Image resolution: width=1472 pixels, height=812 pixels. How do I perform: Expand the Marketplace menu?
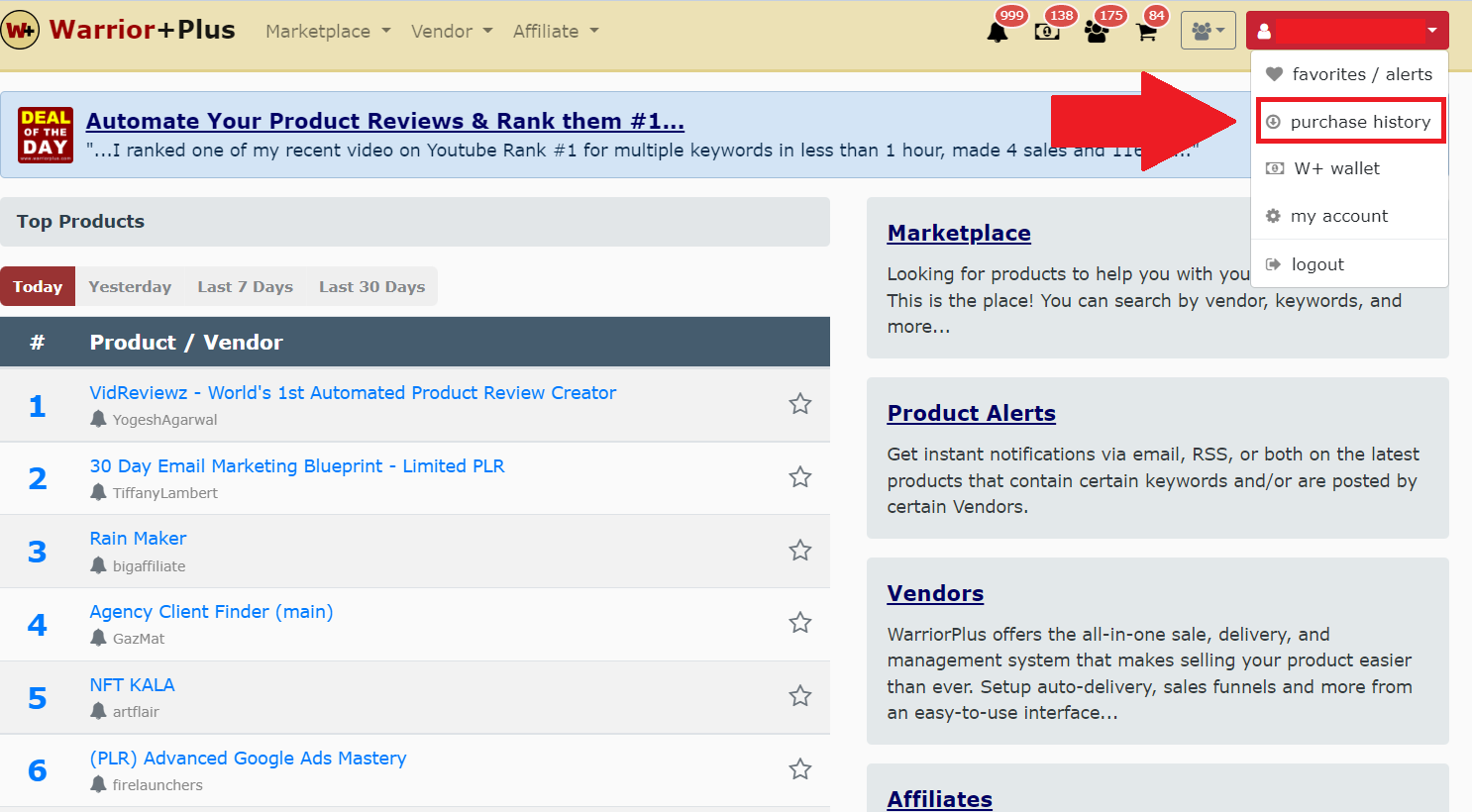(328, 32)
